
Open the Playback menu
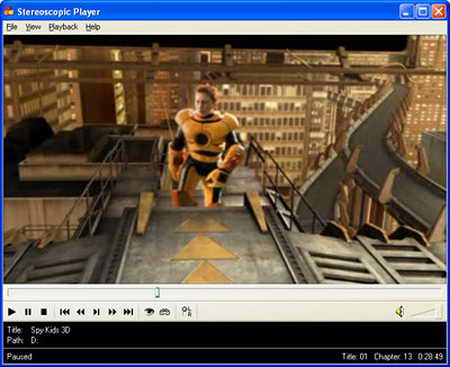(x=63, y=27)
